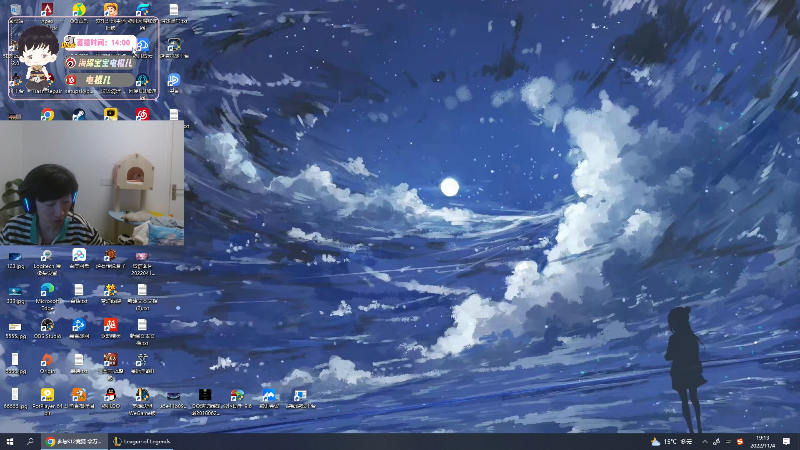Screen dimensions: 800x450
Task: Open the blue play-arrow desktop shortcut
Action: click(x=173, y=82)
